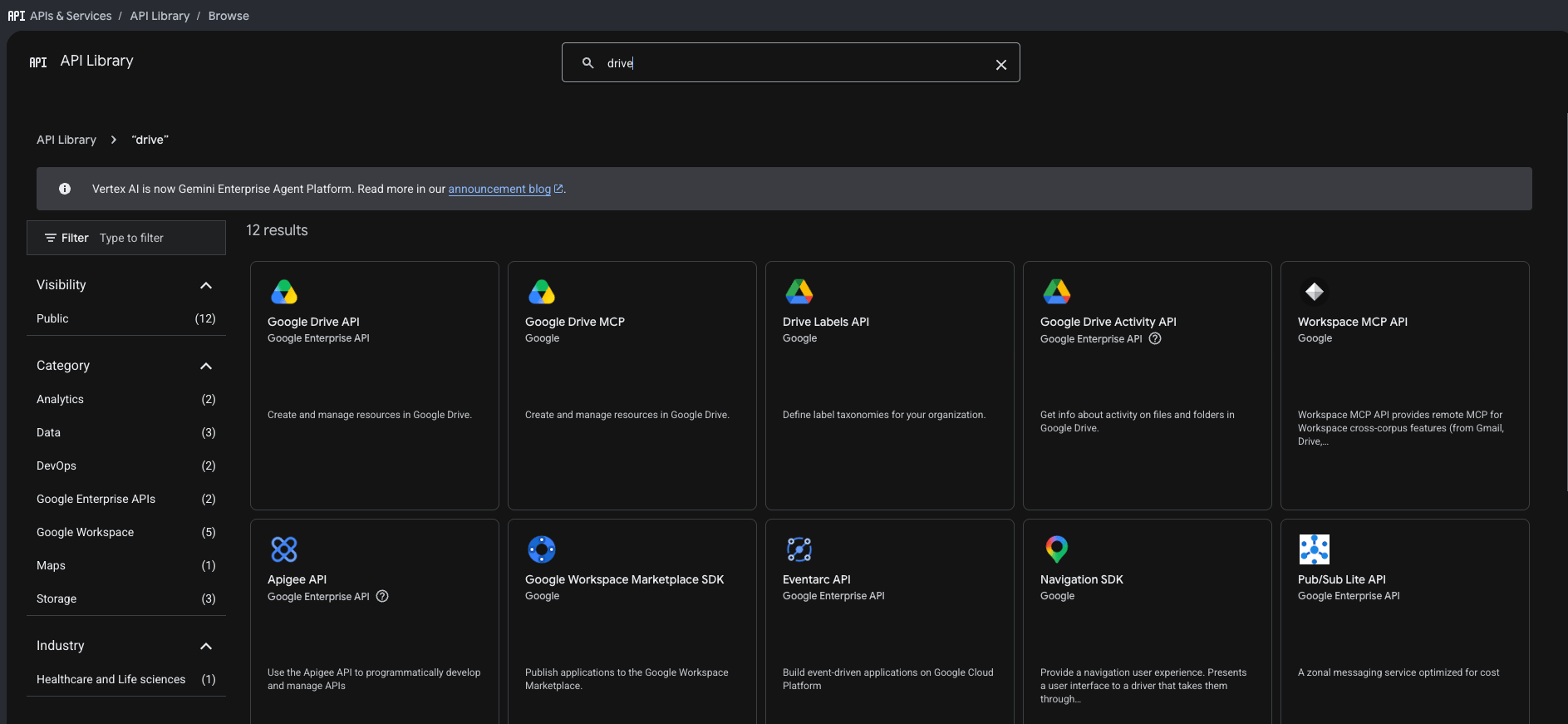Open API Library in top breadcrumb
The image size is (1568, 724).
tap(160, 16)
